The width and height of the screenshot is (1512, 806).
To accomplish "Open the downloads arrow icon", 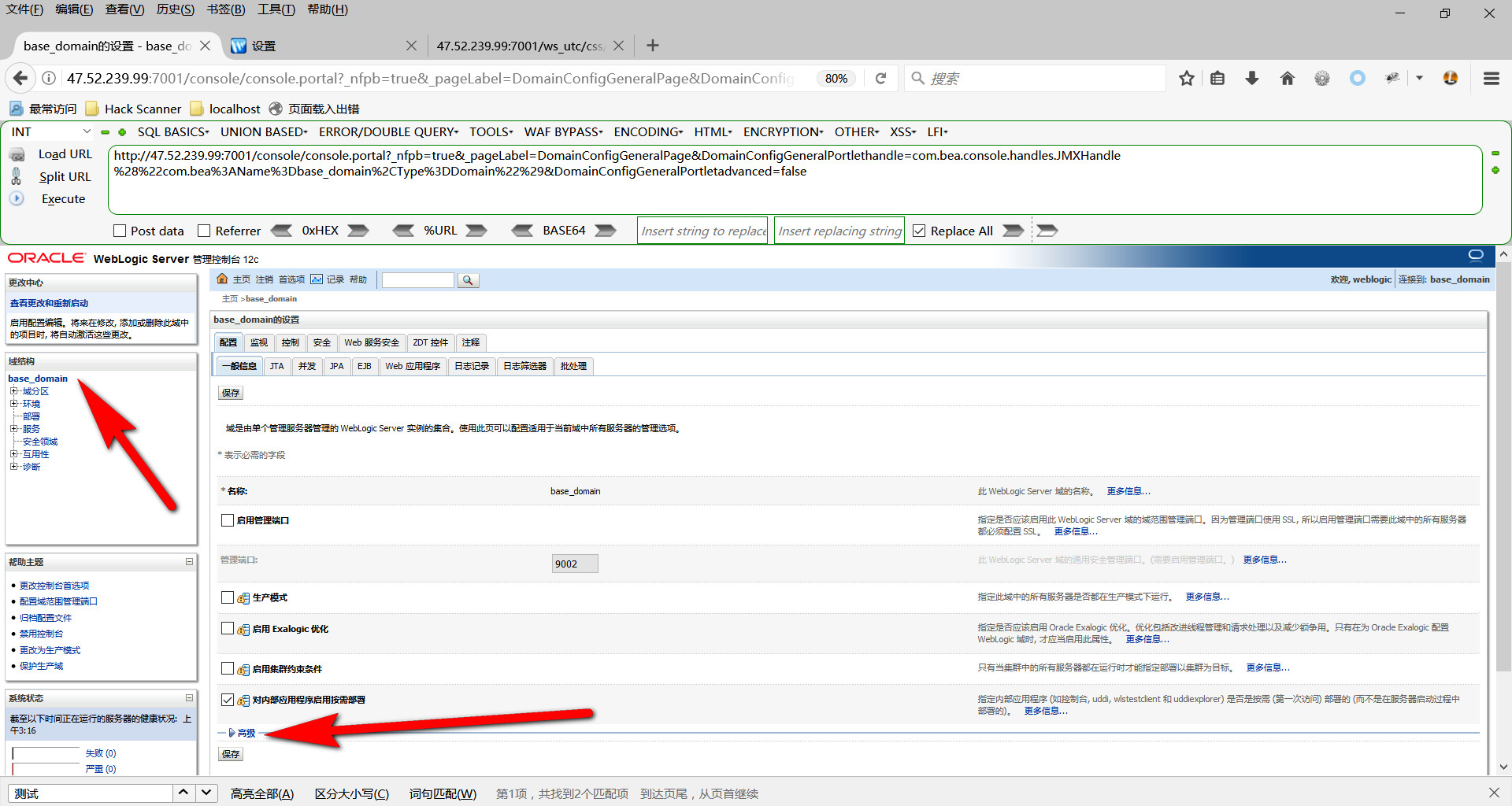I will [x=1252, y=78].
